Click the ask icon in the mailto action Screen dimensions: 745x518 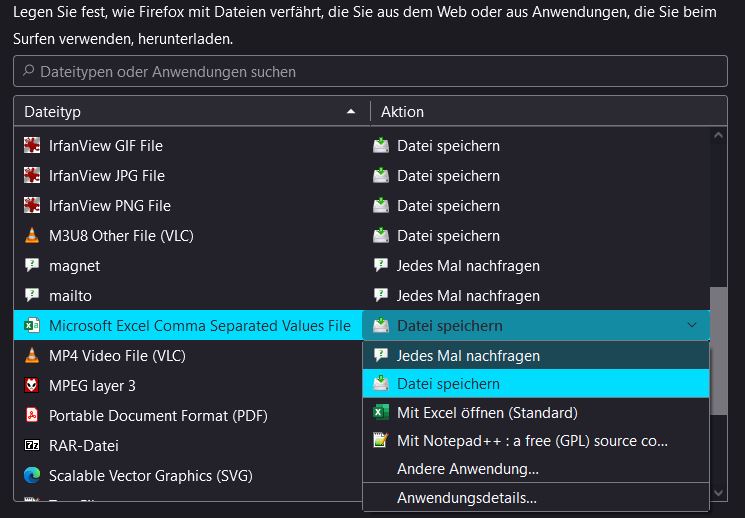(381, 295)
